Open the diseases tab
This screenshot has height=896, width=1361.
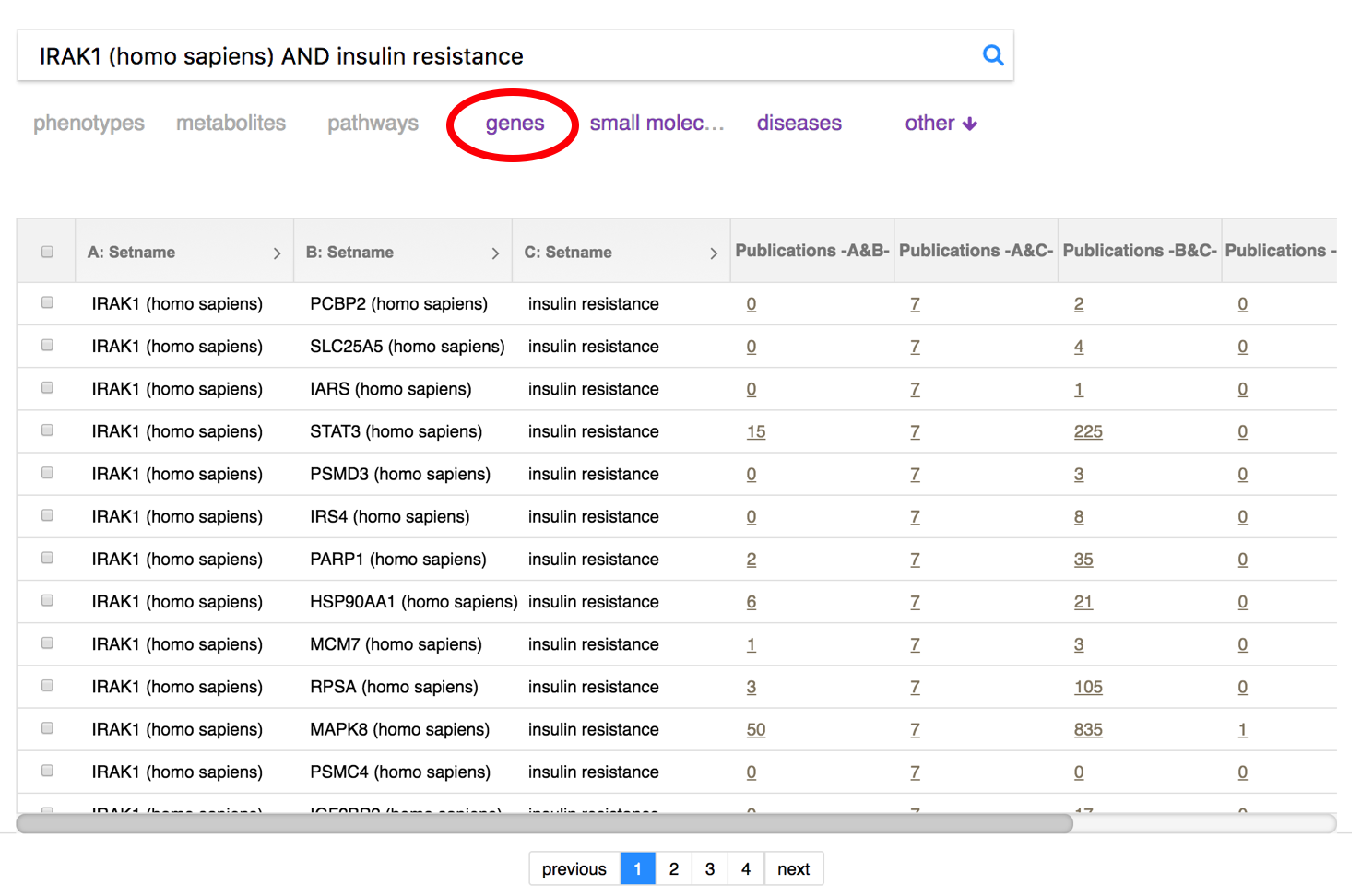click(799, 124)
